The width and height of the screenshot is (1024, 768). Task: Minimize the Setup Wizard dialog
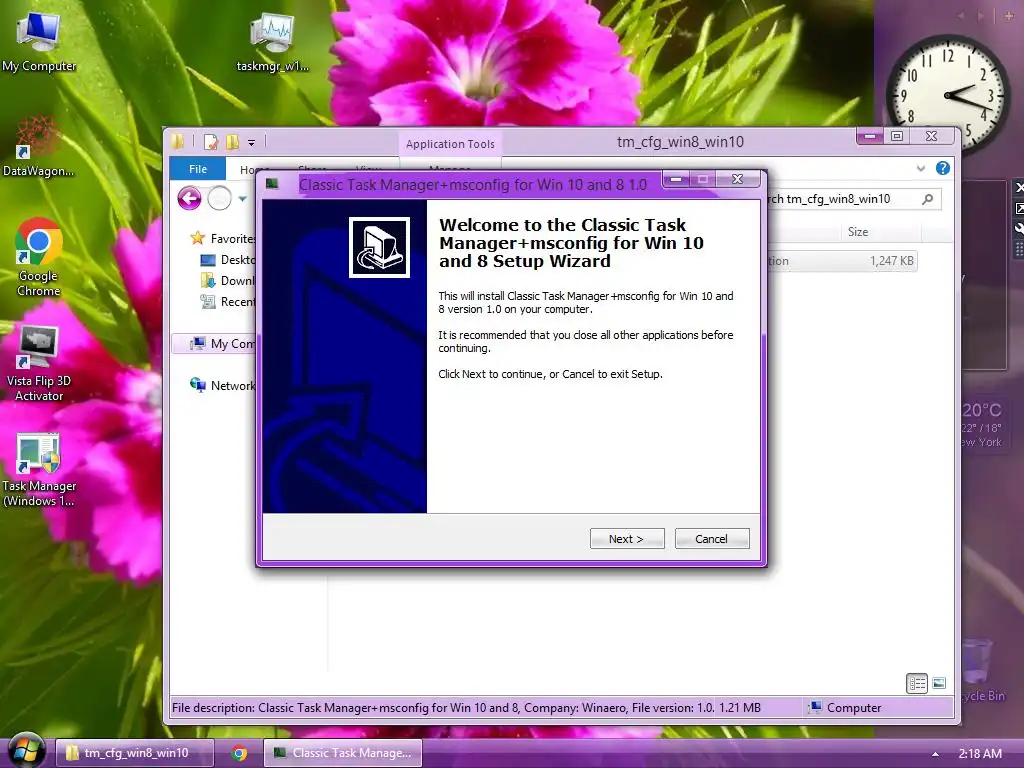click(676, 179)
